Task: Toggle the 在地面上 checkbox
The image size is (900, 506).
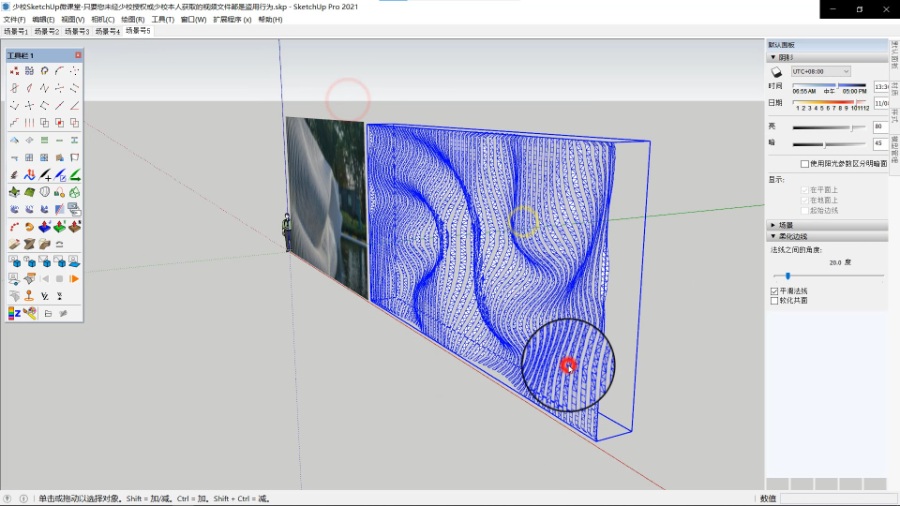Action: [x=805, y=200]
